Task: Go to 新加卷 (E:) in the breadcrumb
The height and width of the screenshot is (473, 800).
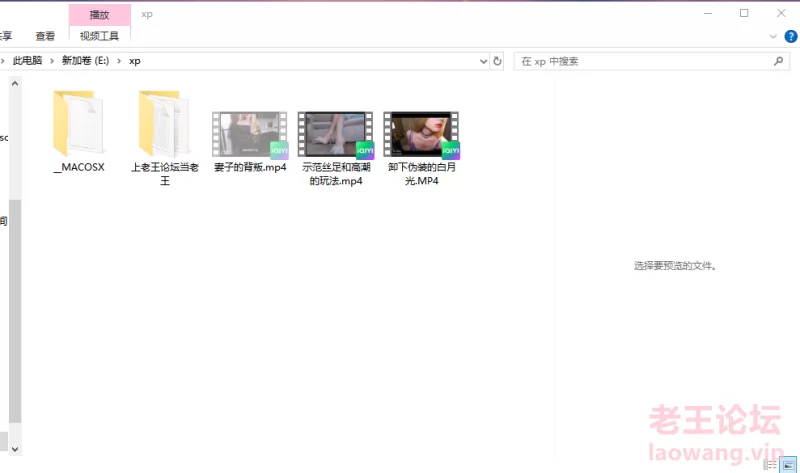Action: pyautogui.click(x=85, y=61)
